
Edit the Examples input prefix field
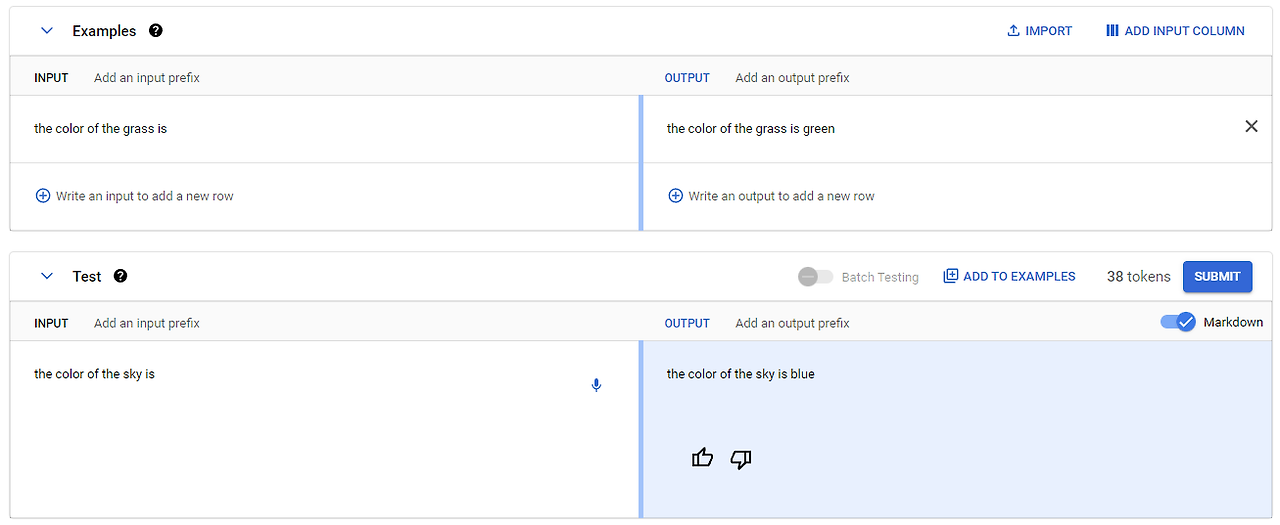[x=147, y=78]
